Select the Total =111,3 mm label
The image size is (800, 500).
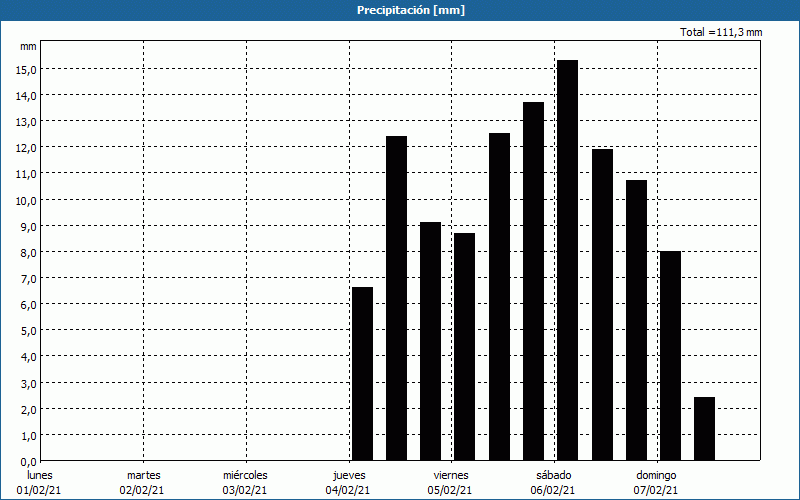coord(721,32)
